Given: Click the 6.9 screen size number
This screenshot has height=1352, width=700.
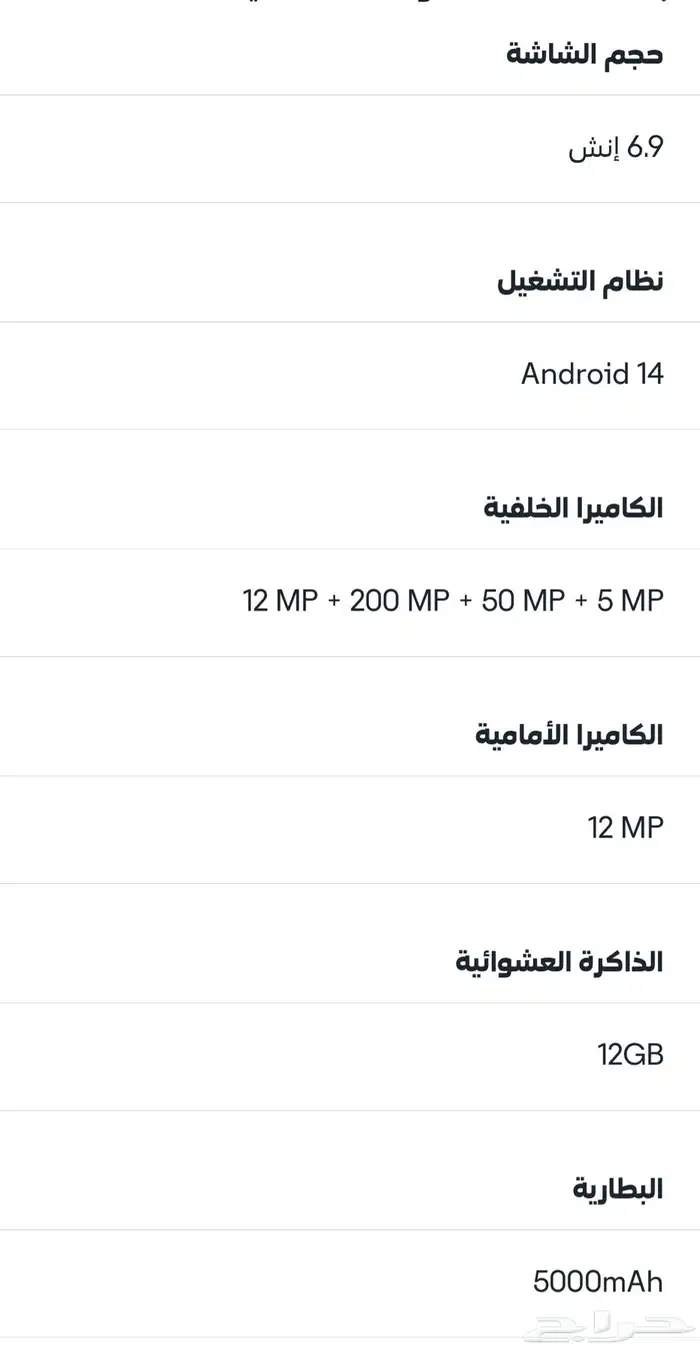Looking at the screenshot, I should click(645, 149).
